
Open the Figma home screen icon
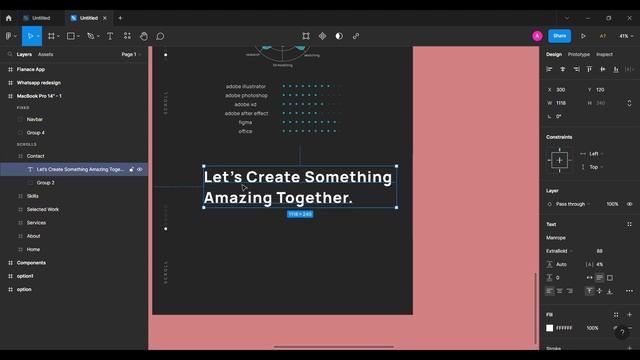pos(9,18)
